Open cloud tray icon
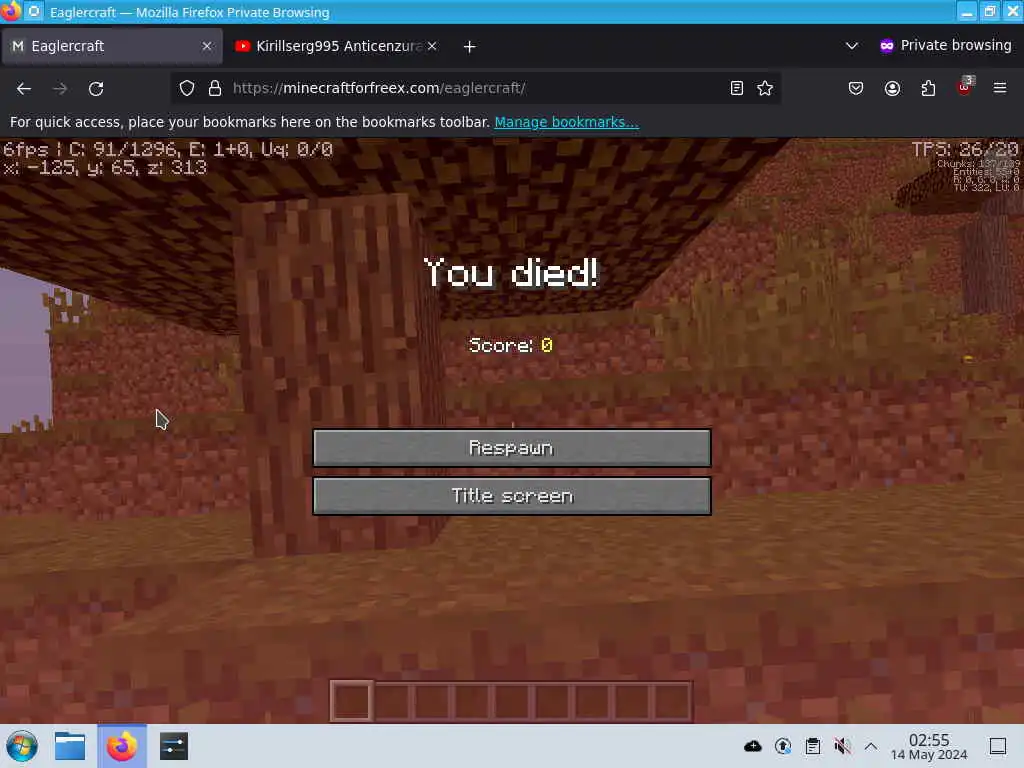 click(x=752, y=746)
